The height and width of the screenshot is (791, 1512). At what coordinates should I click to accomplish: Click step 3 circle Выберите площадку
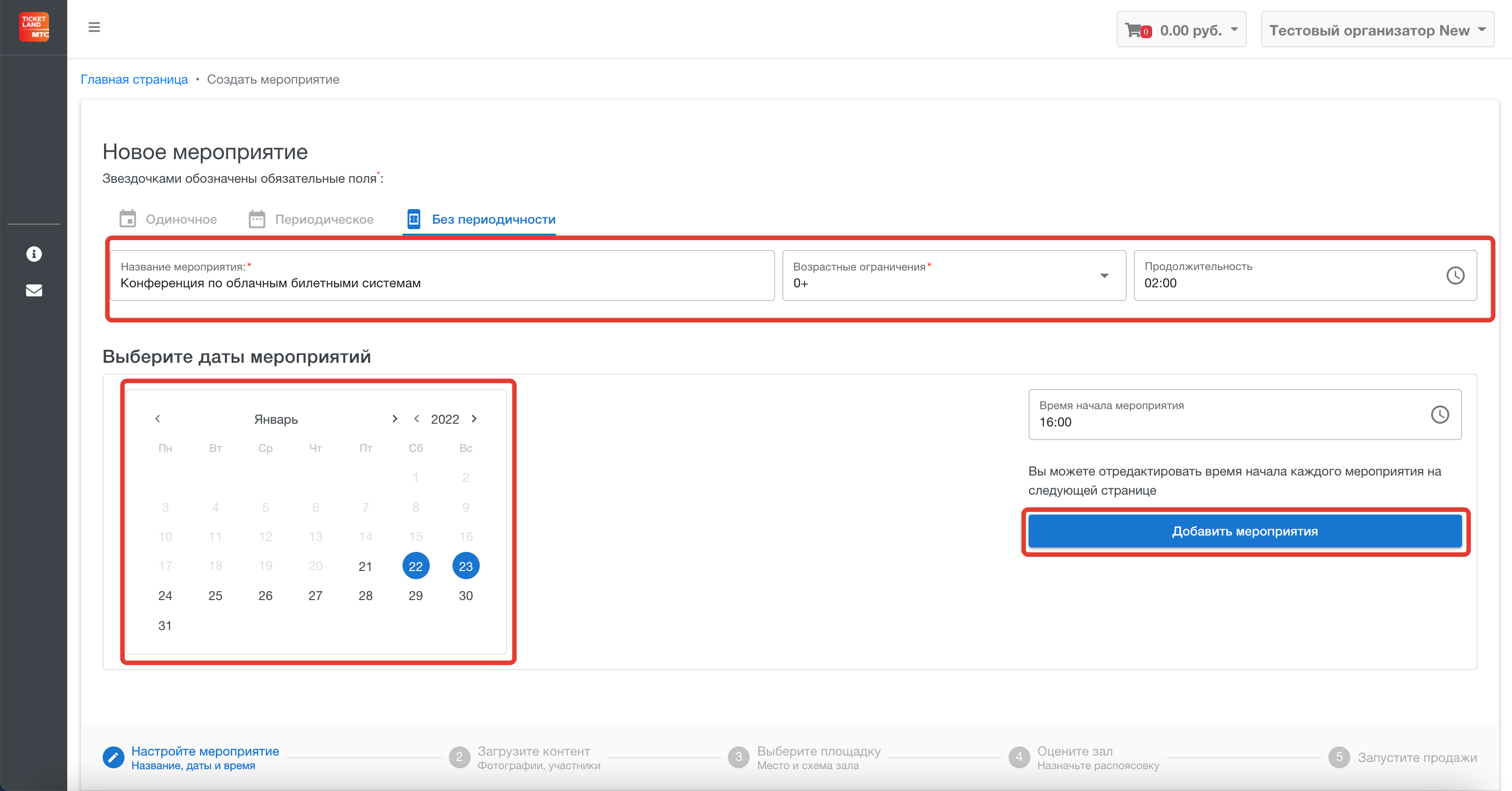pyautogui.click(x=739, y=757)
